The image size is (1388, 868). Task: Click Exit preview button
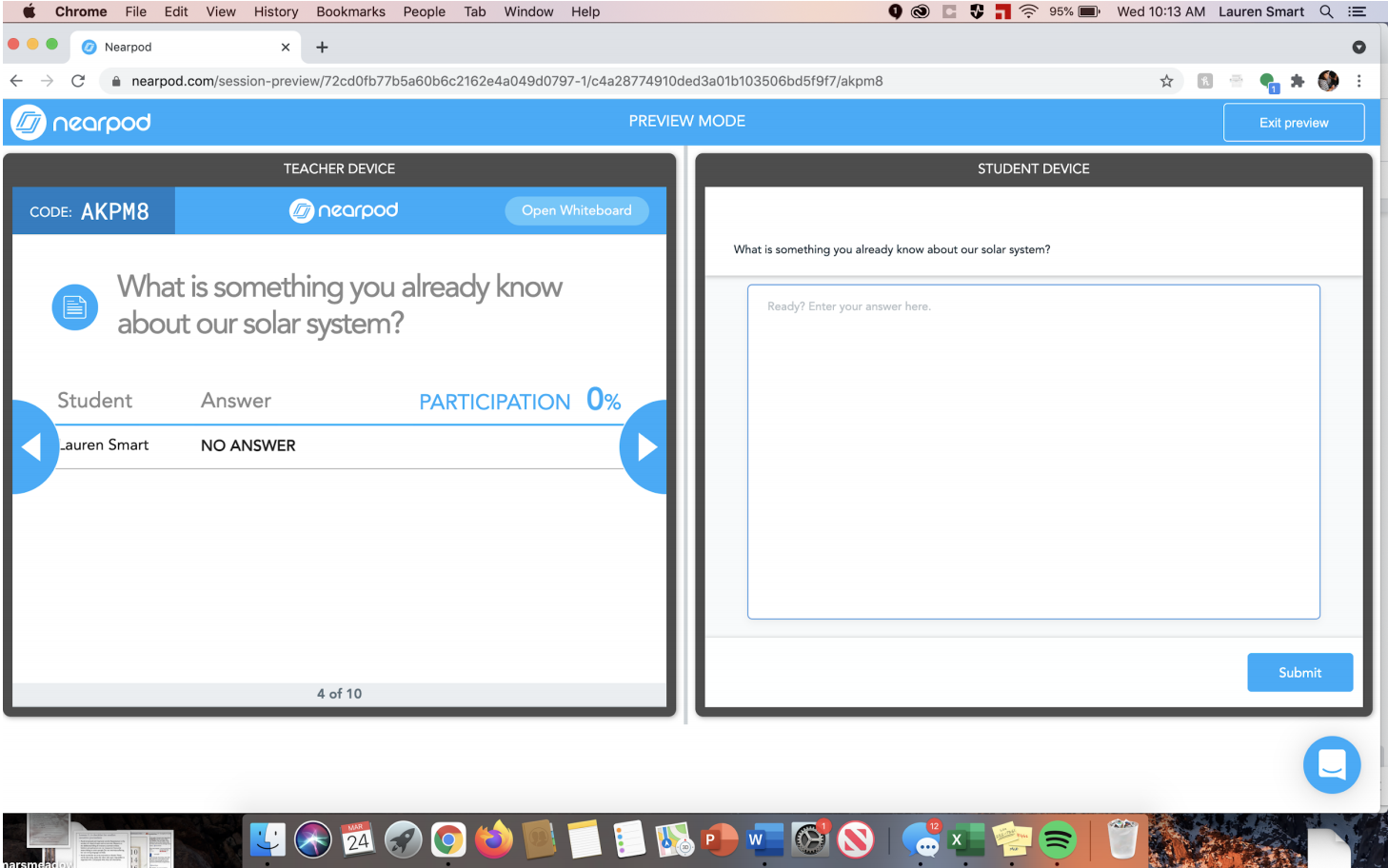[1293, 123]
